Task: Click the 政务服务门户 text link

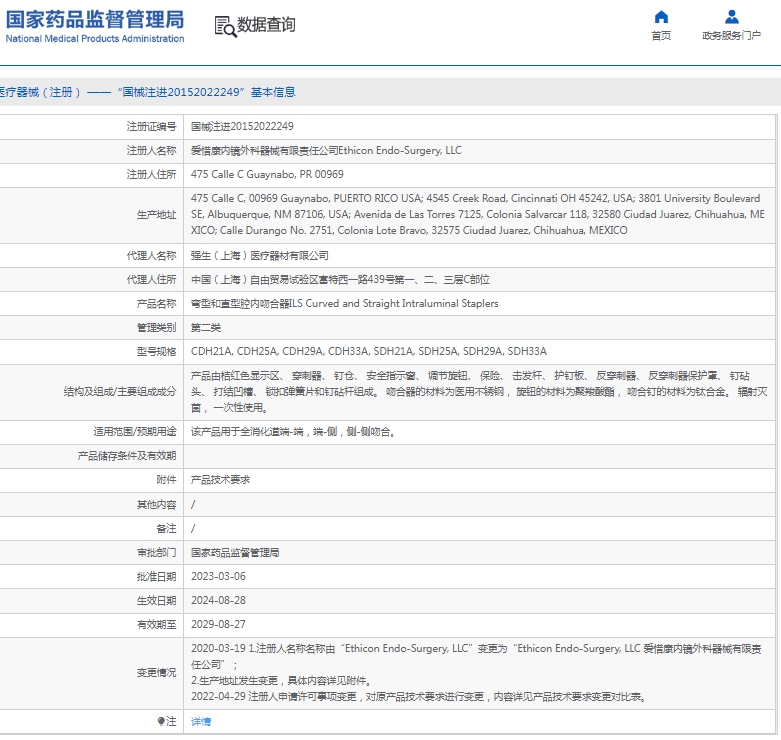Action: click(x=731, y=35)
